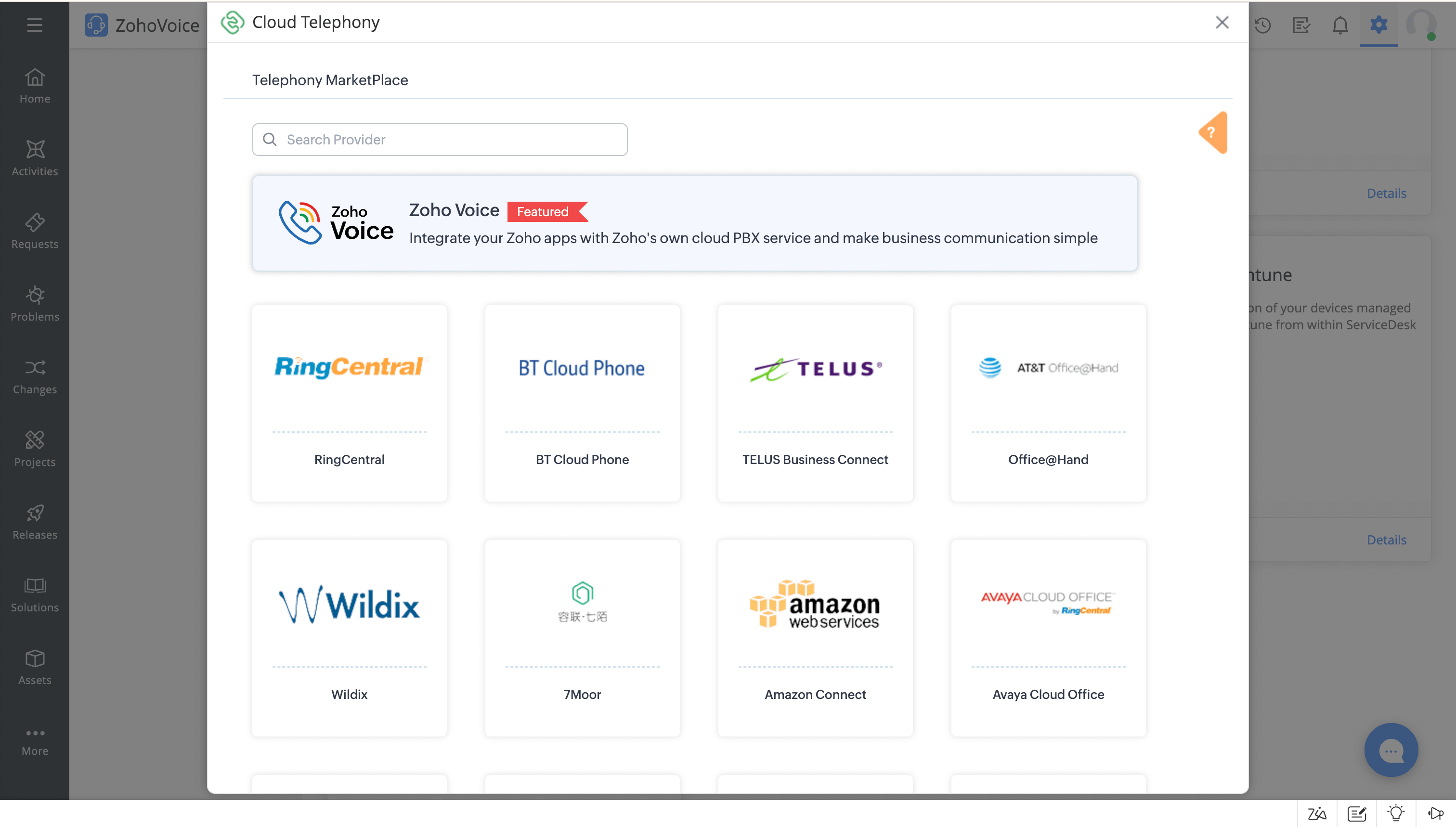
Task: Open Activities from the sidebar
Action: coord(35,158)
